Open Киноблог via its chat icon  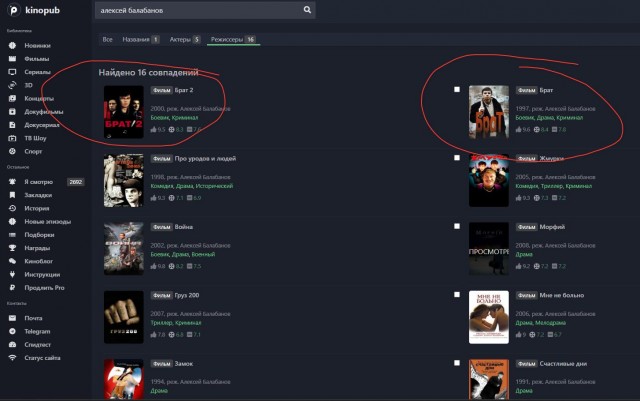click(x=12, y=261)
